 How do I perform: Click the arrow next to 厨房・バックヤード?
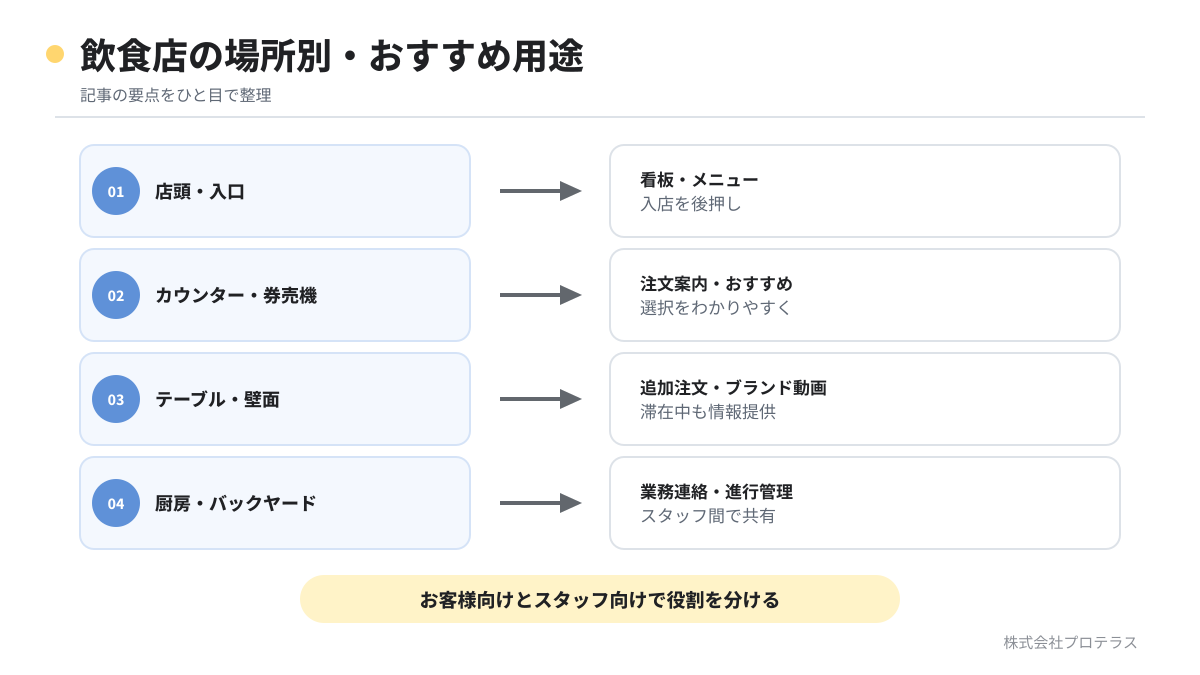pos(541,503)
